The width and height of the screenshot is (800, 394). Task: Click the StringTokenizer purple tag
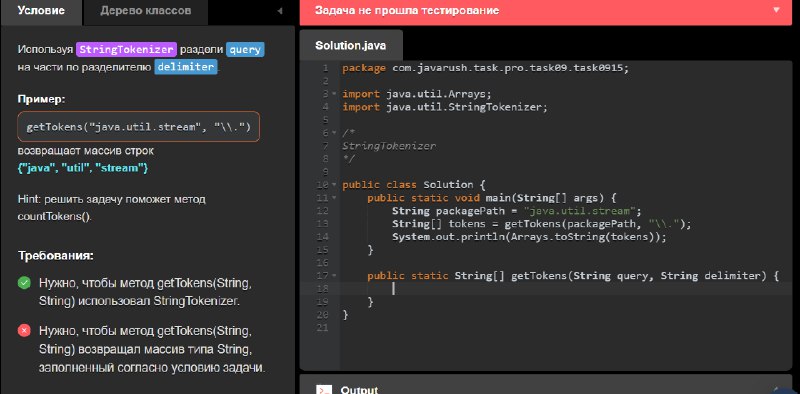[127, 50]
